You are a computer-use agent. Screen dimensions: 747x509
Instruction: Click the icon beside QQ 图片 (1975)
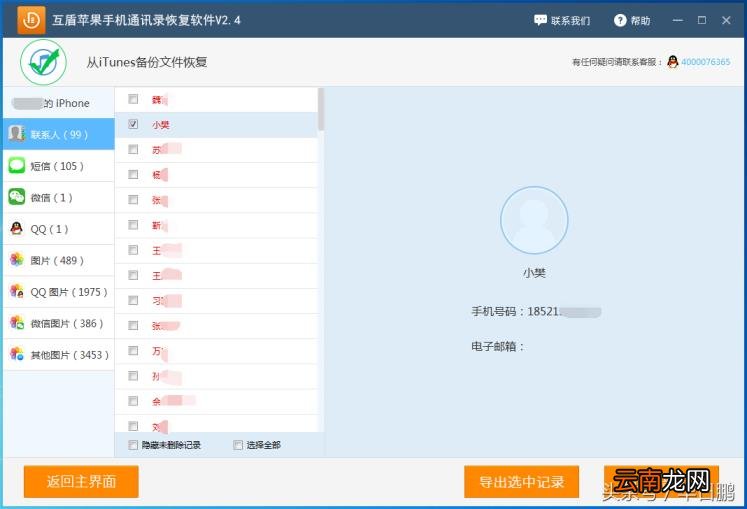(17, 291)
